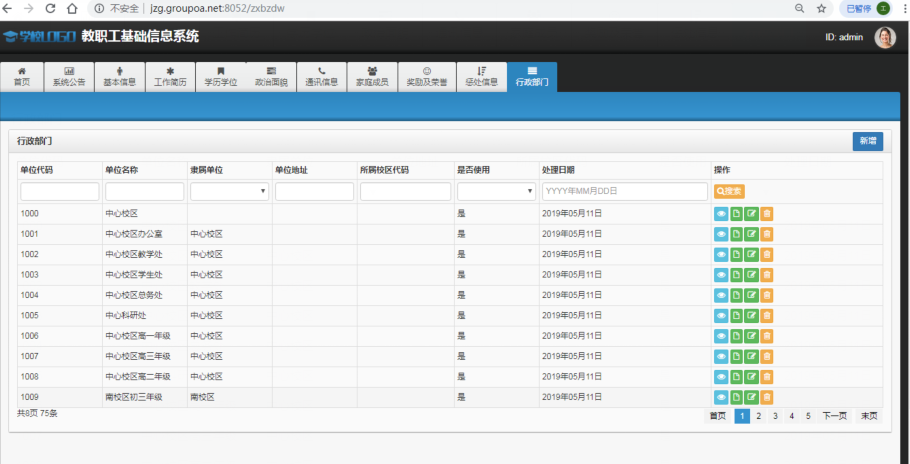The height and width of the screenshot is (464, 910).
Task: View details of unit 1009 via eye icon
Action: click(x=721, y=397)
